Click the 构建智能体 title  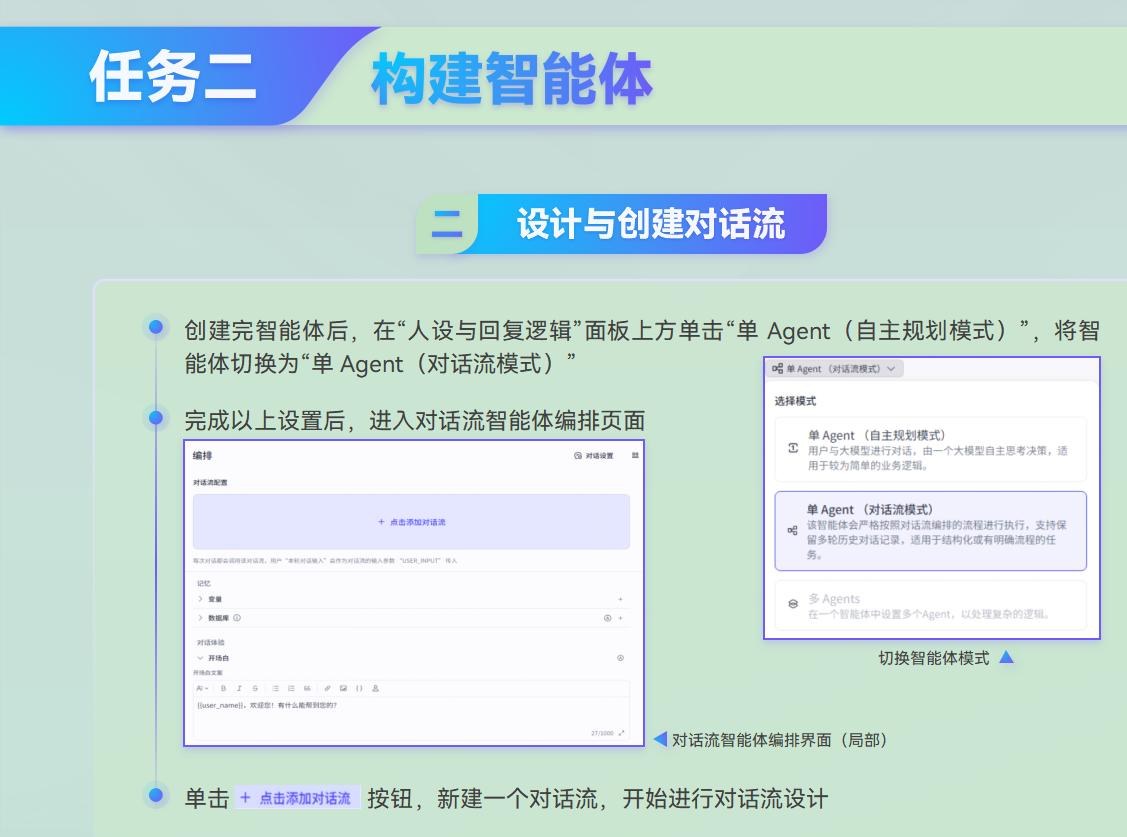pyautogui.click(x=512, y=78)
